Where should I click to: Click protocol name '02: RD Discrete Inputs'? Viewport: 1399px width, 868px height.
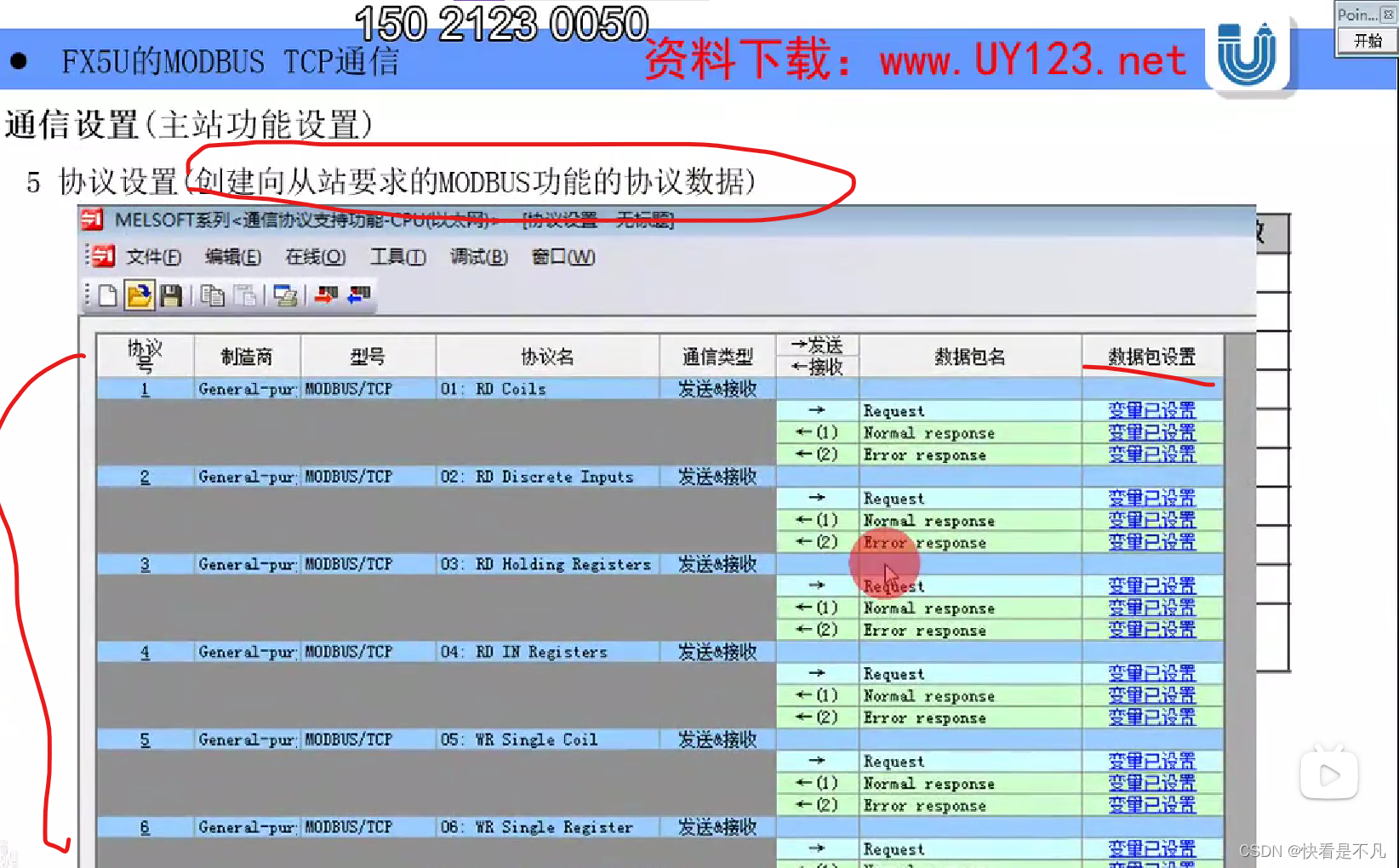pos(537,477)
